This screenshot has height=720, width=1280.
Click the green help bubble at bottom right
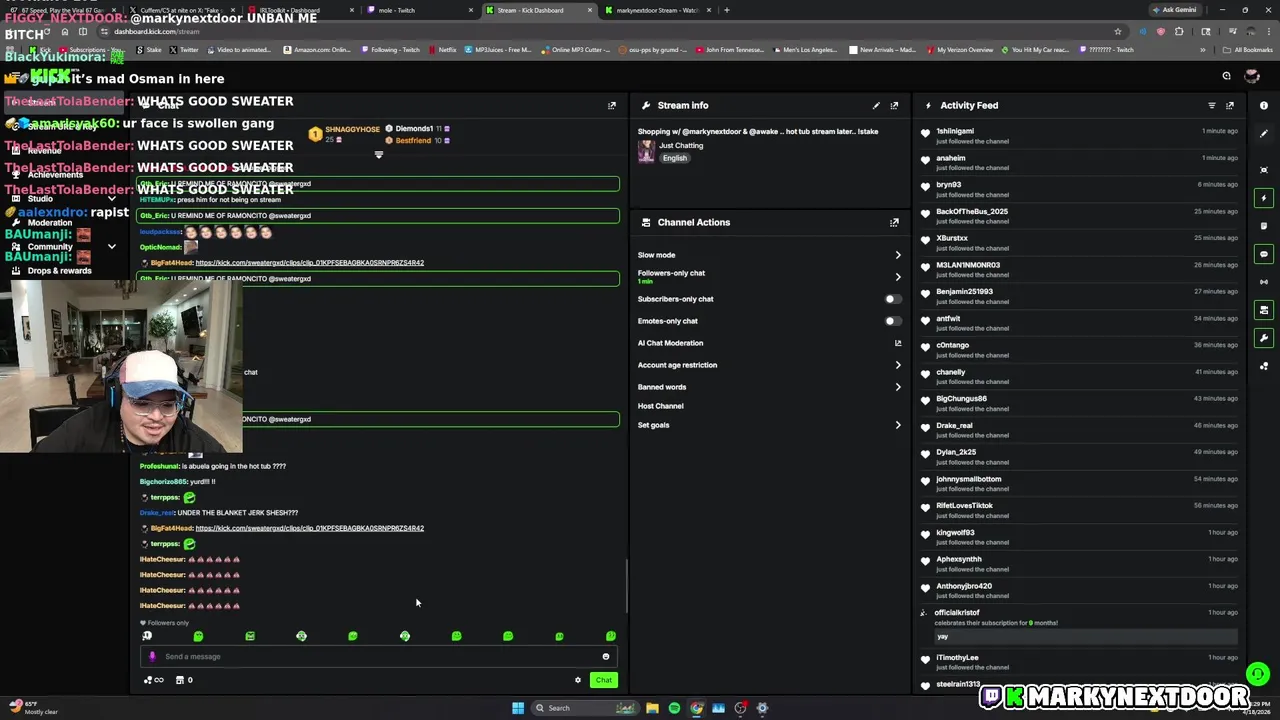click(x=1258, y=674)
